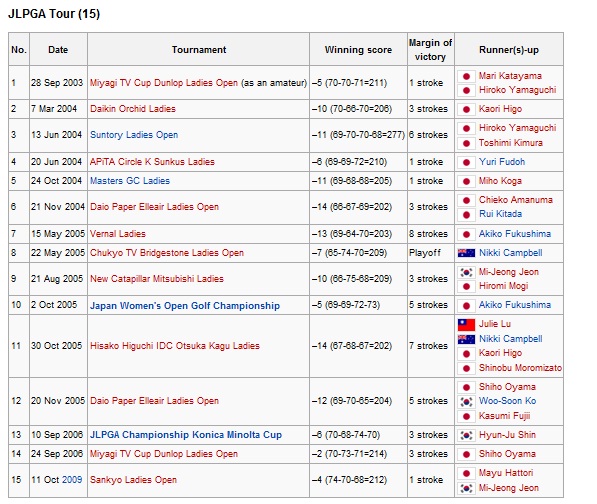
Task: Follow the JLPGA Championship Konica Minolta Cup link
Action: pyautogui.click(x=186, y=435)
